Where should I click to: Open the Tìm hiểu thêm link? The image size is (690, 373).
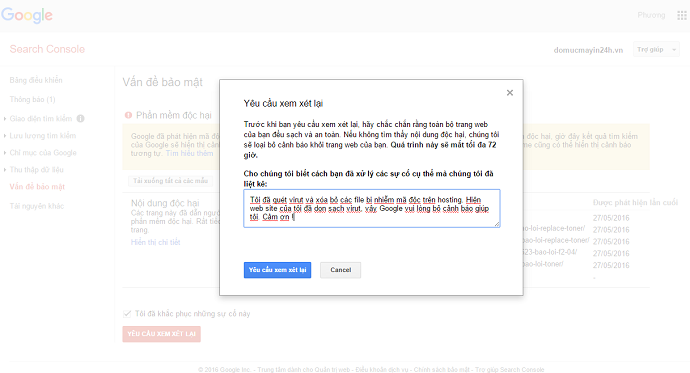pyautogui.click(x=190, y=153)
